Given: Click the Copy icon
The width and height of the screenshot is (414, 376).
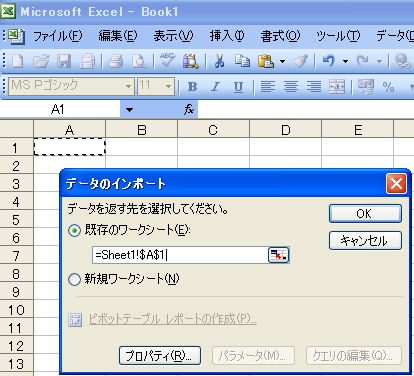Looking at the screenshot, I should 242,61.
